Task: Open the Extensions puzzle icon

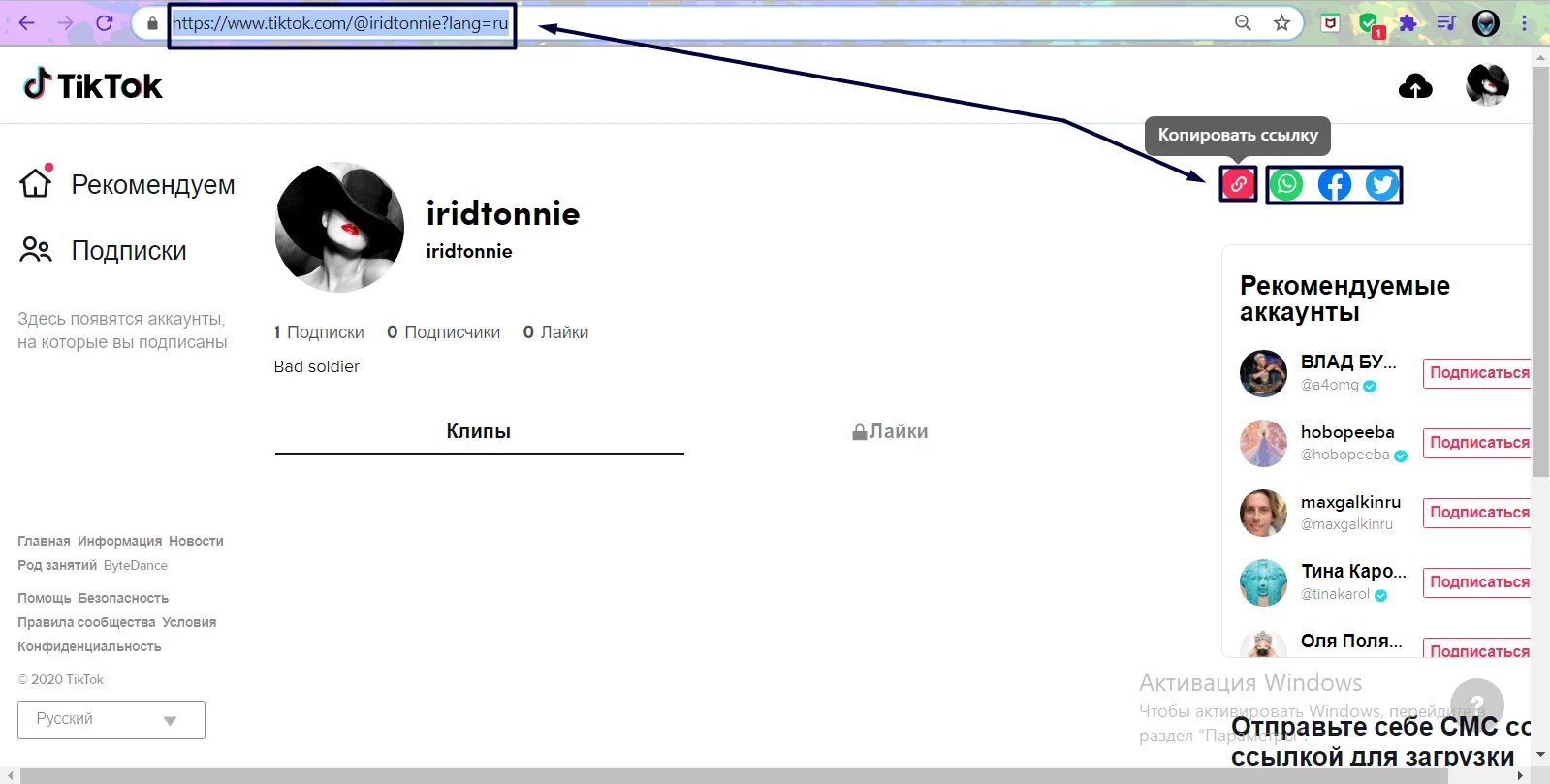Action: coord(1408,23)
